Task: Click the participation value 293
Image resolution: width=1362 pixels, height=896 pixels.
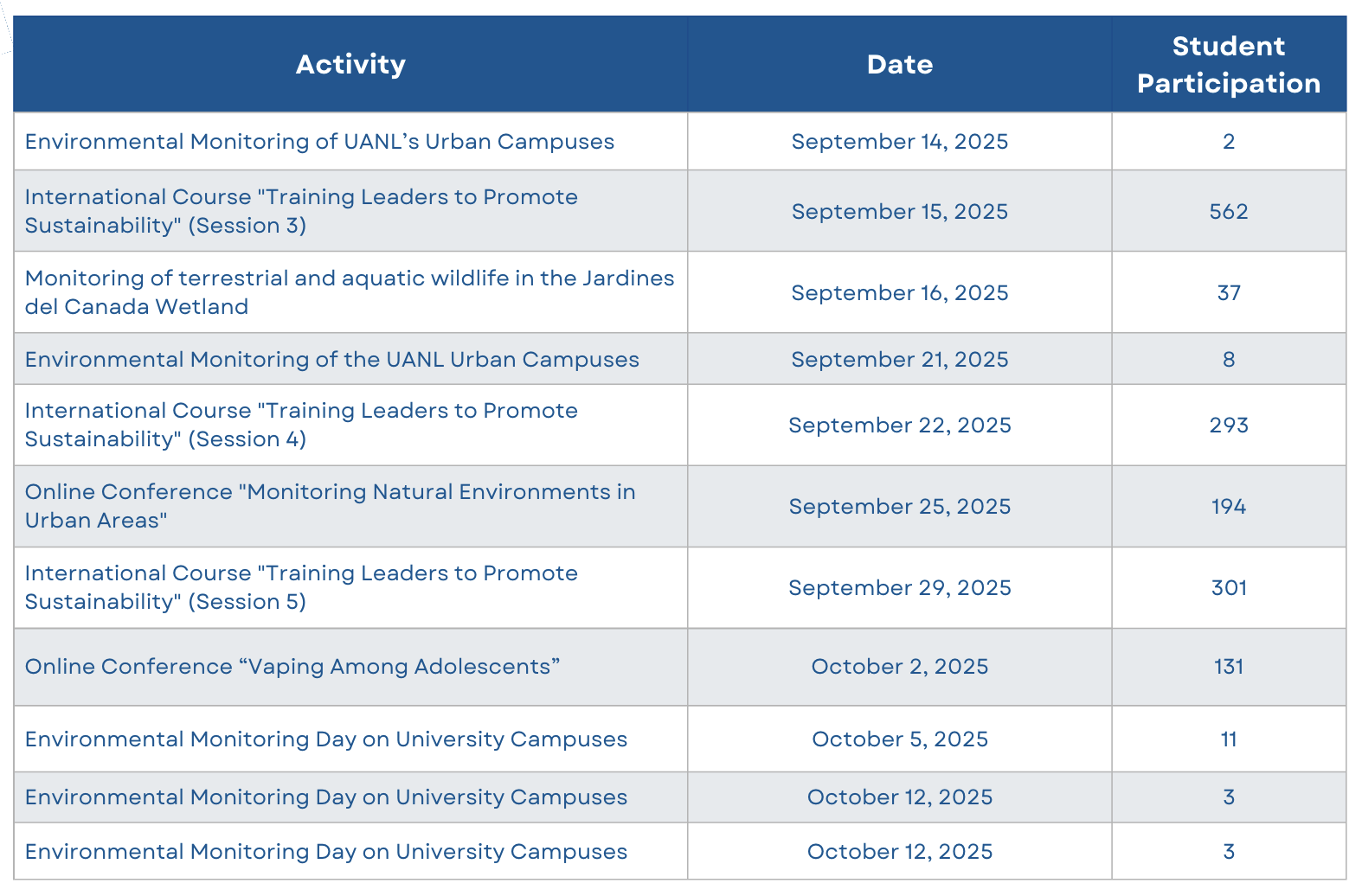Action: click(1229, 425)
